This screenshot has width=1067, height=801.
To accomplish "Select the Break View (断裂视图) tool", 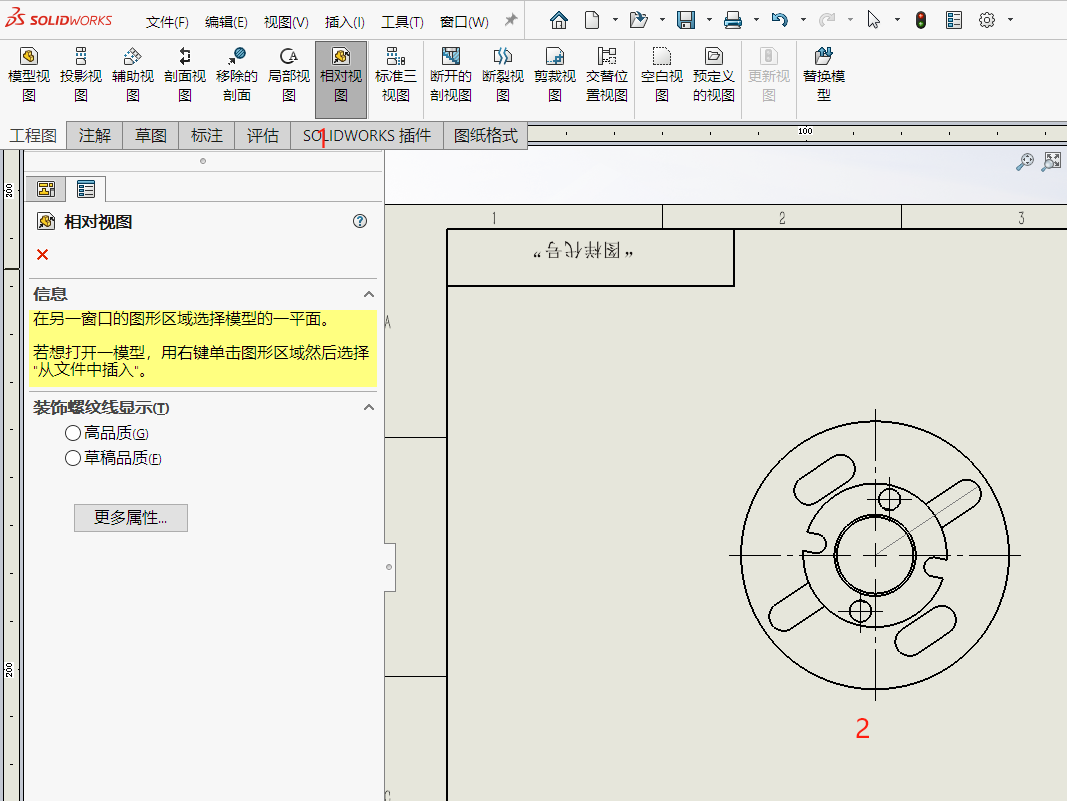I will tap(503, 75).
